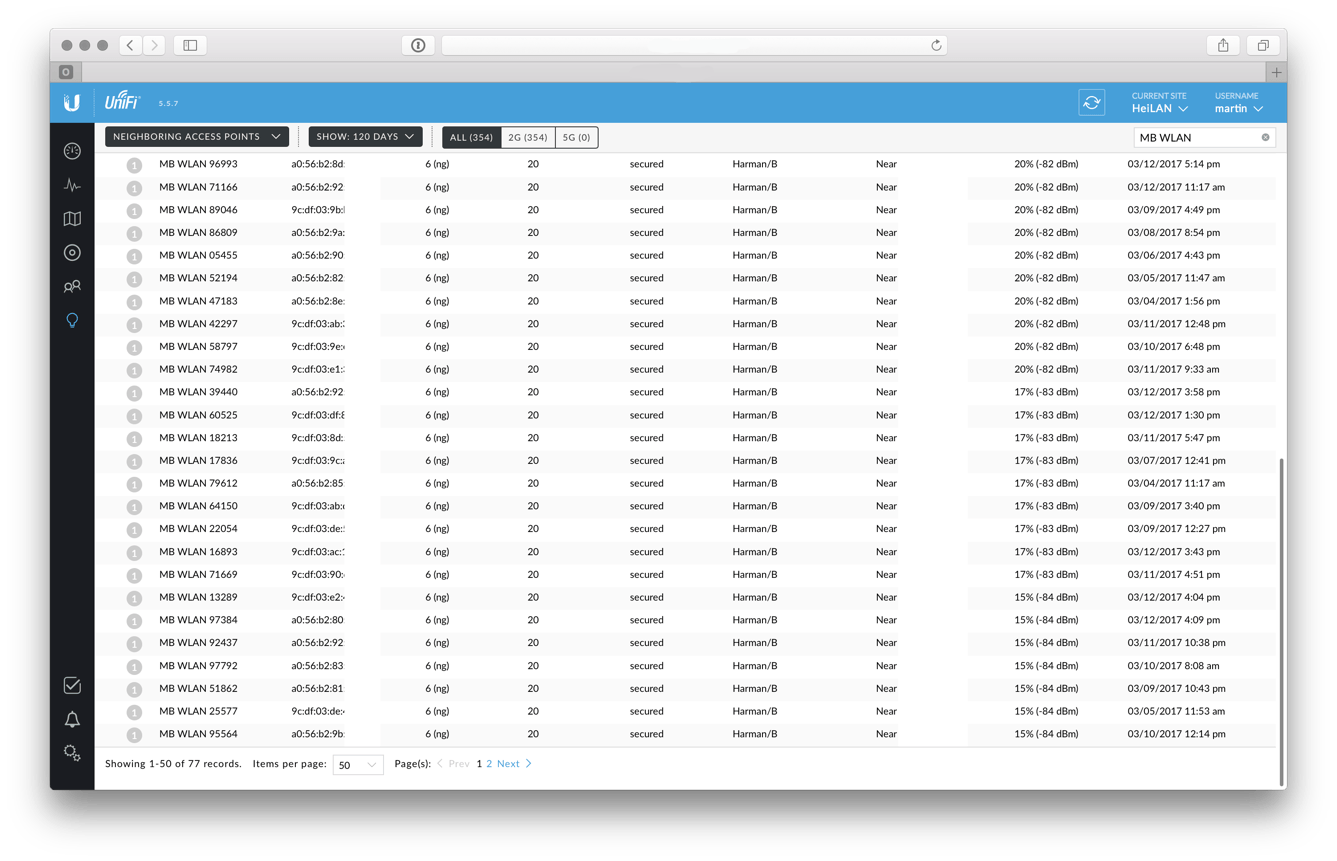
Task: Click status icon for MB WLAN 95564
Action: point(134,735)
